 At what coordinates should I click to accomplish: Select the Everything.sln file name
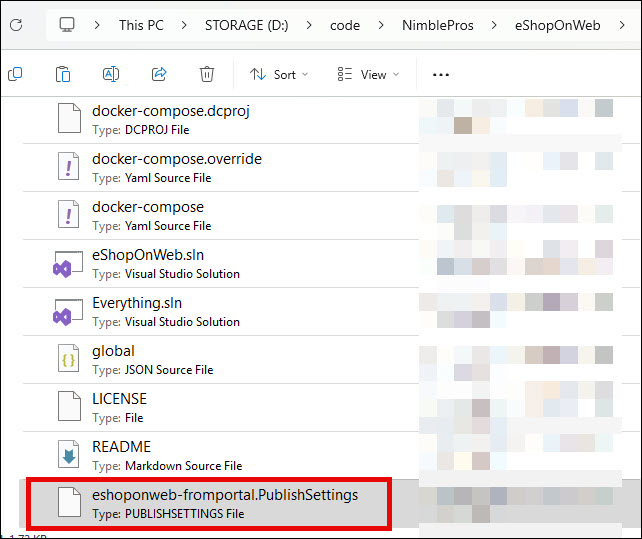137,303
